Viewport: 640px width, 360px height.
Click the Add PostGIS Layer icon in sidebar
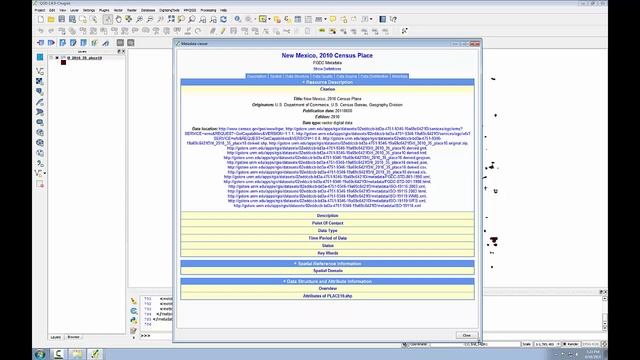40,91
